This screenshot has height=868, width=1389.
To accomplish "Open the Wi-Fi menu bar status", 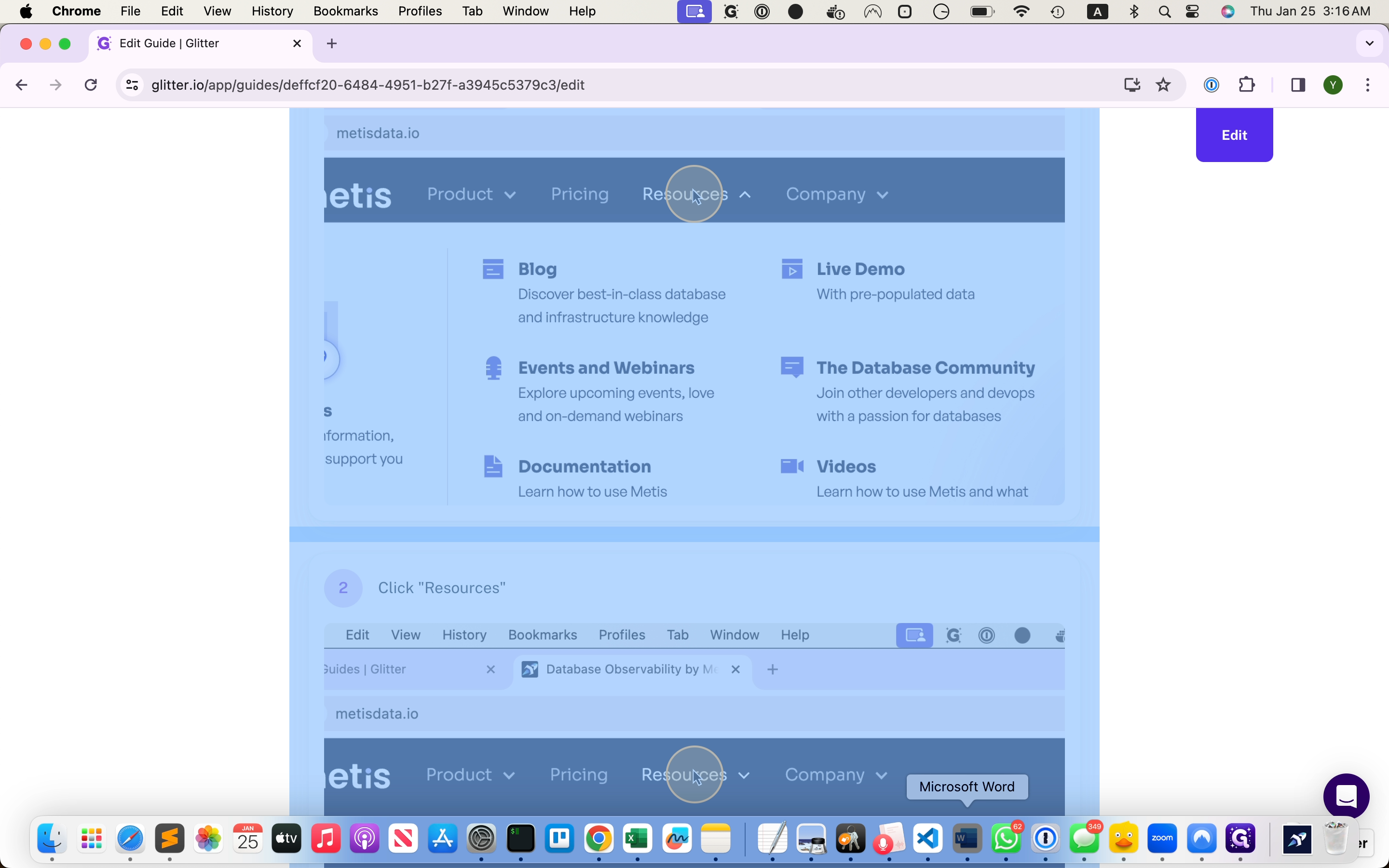I will [1021, 12].
